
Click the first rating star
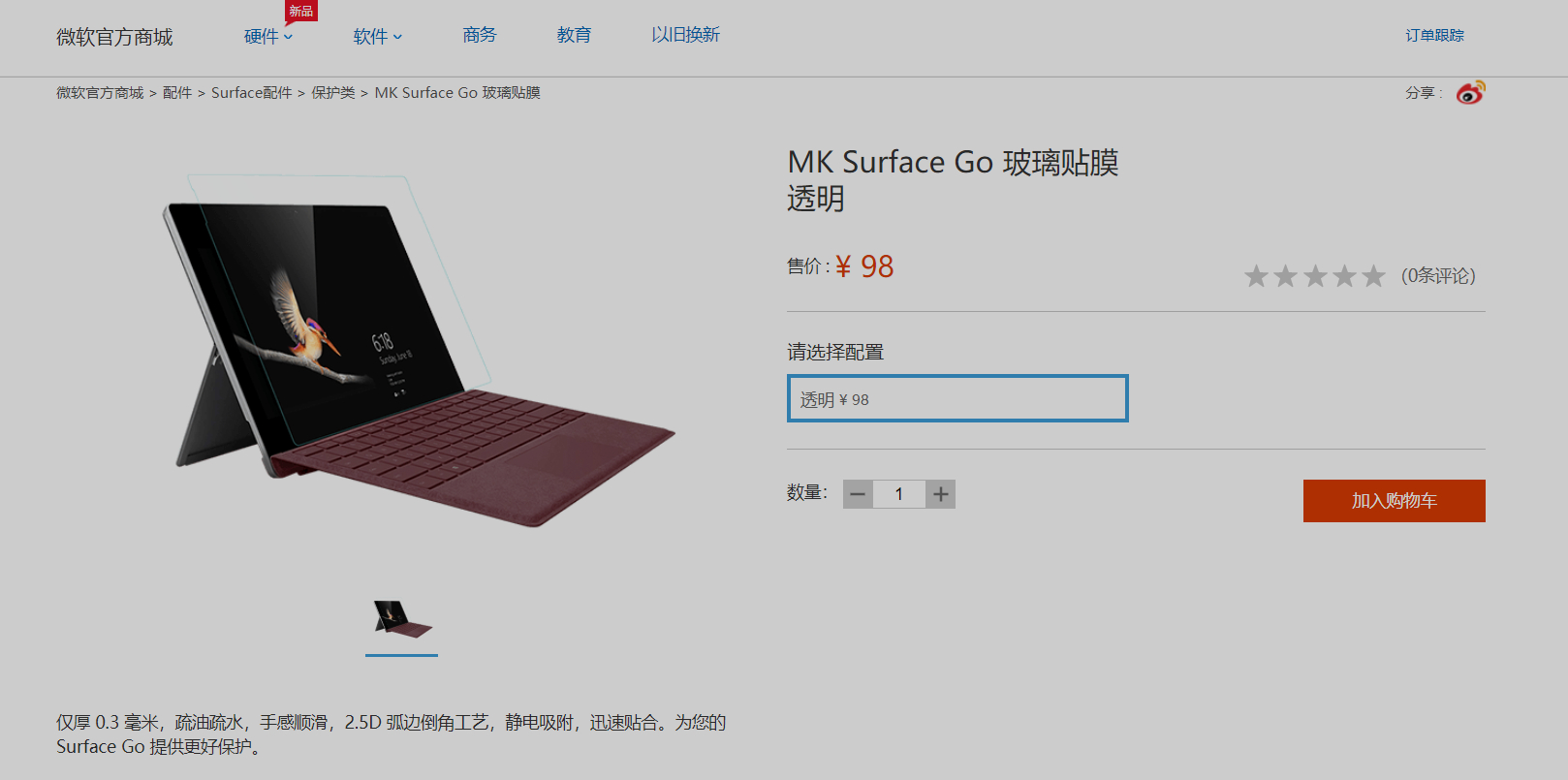click(1256, 276)
